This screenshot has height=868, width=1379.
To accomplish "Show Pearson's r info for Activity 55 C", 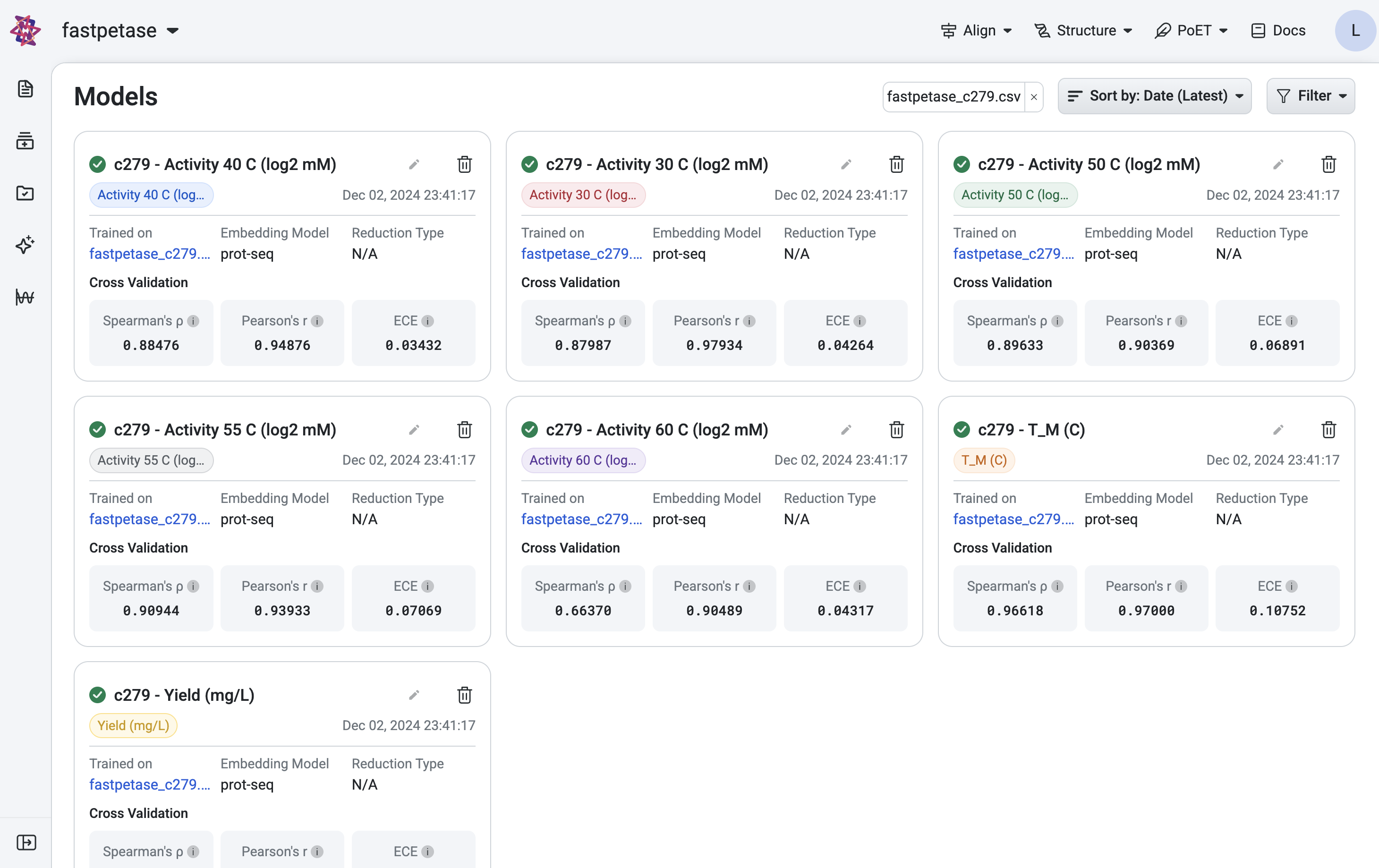I will pos(317,586).
